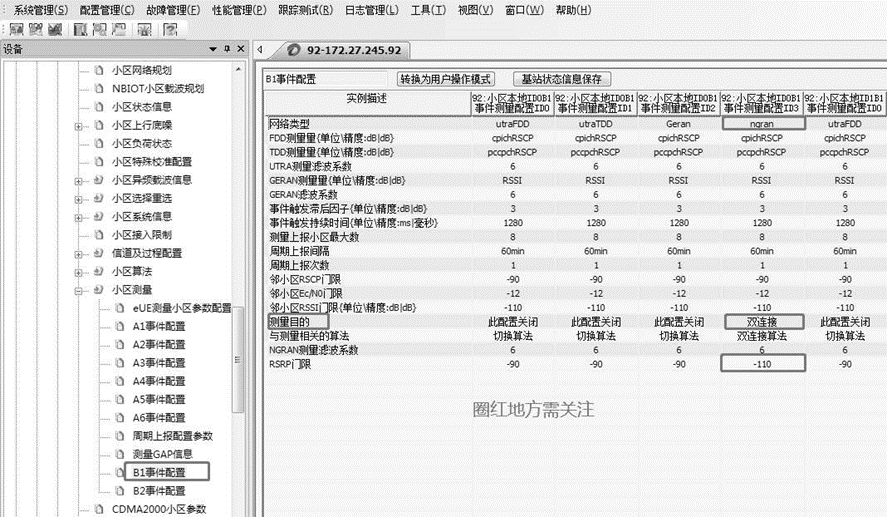Click the help question-mark toolbar icon
Screen dimensions: 887x517
click(170, 29)
